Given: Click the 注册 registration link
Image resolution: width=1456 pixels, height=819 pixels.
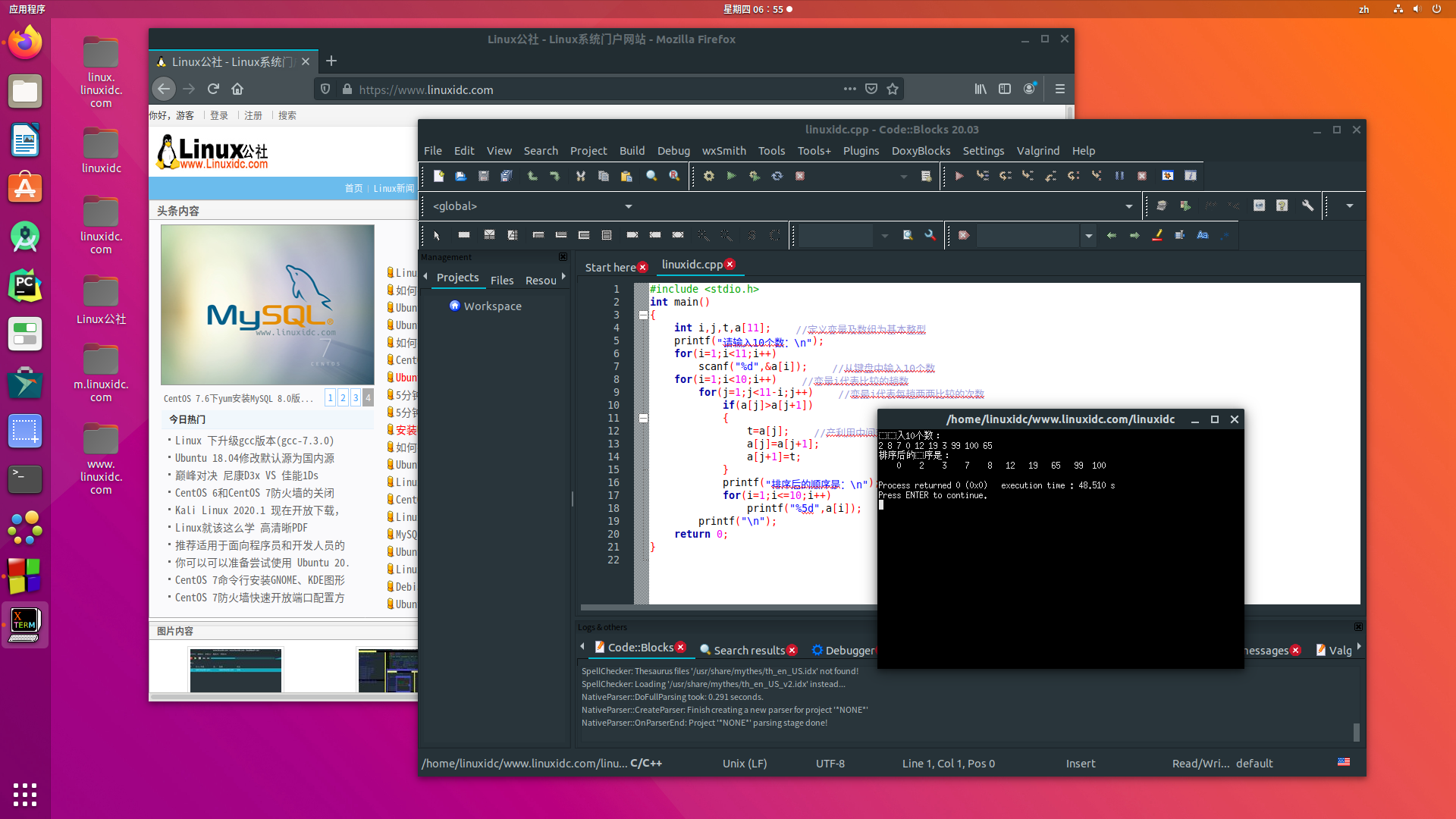Looking at the screenshot, I should tap(254, 115).
